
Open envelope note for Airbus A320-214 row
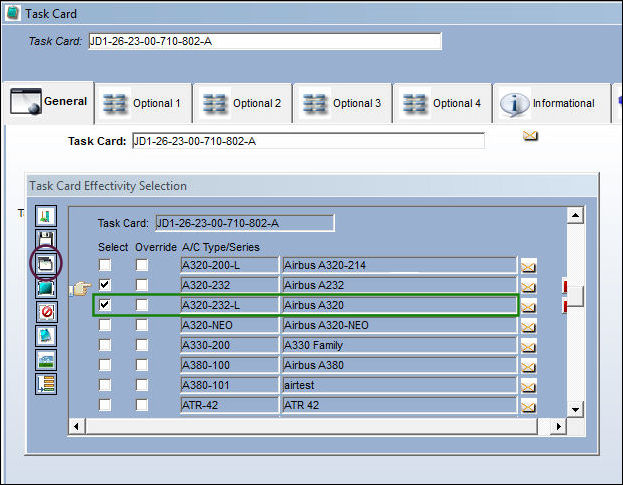coord(528,267)
